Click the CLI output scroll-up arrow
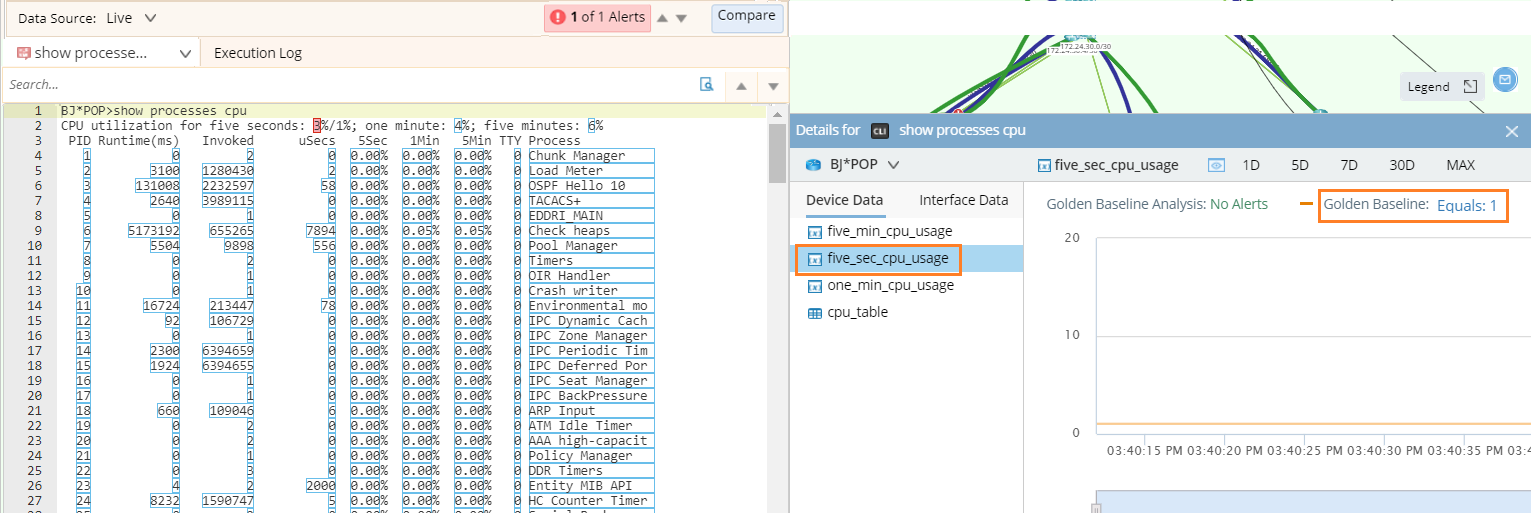Image resolution: width=1531 pixels, height=513 pixels. tap(777, 113)
